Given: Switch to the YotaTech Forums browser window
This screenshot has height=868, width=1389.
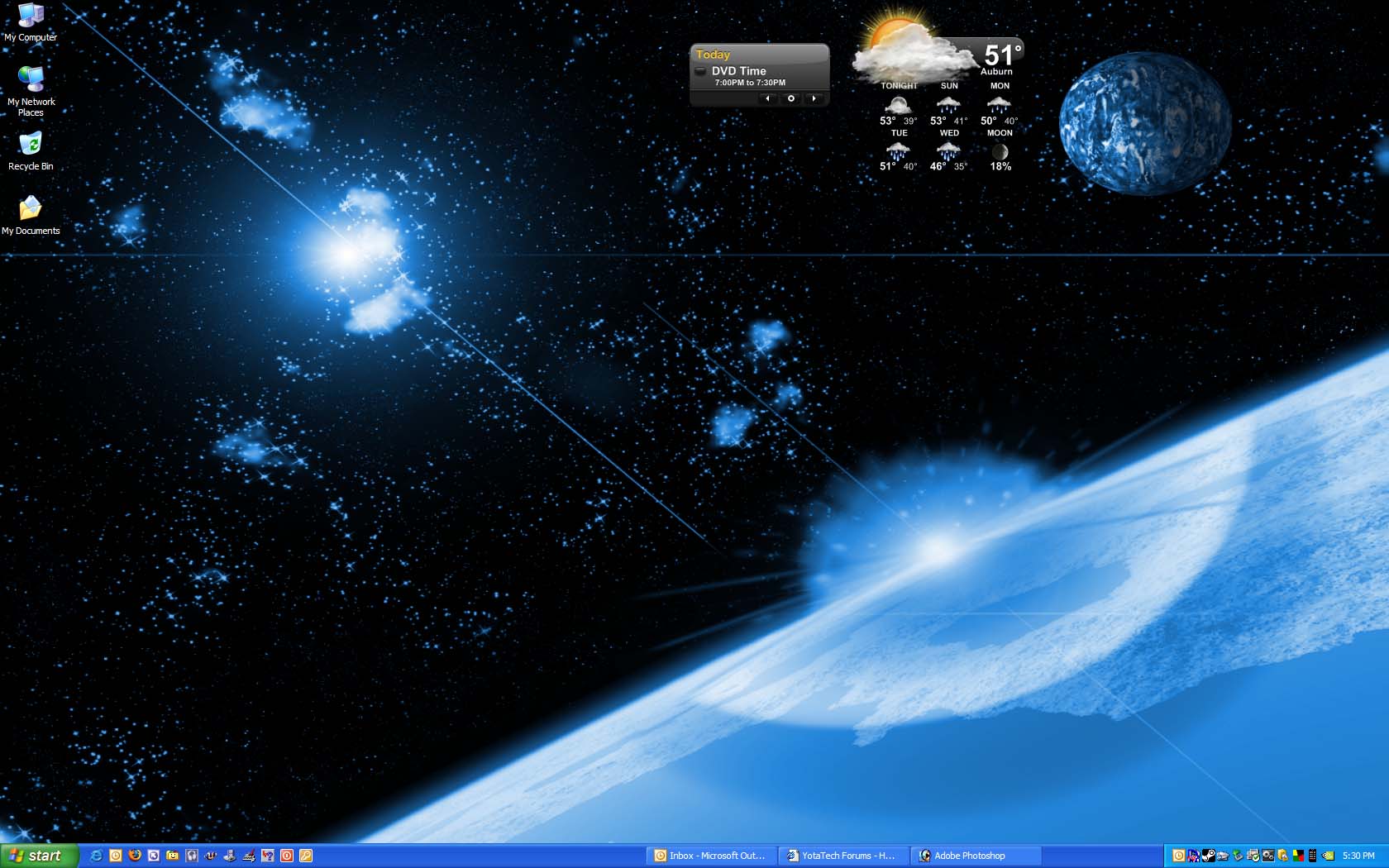Looking at the screenshot, I should 842,856.
